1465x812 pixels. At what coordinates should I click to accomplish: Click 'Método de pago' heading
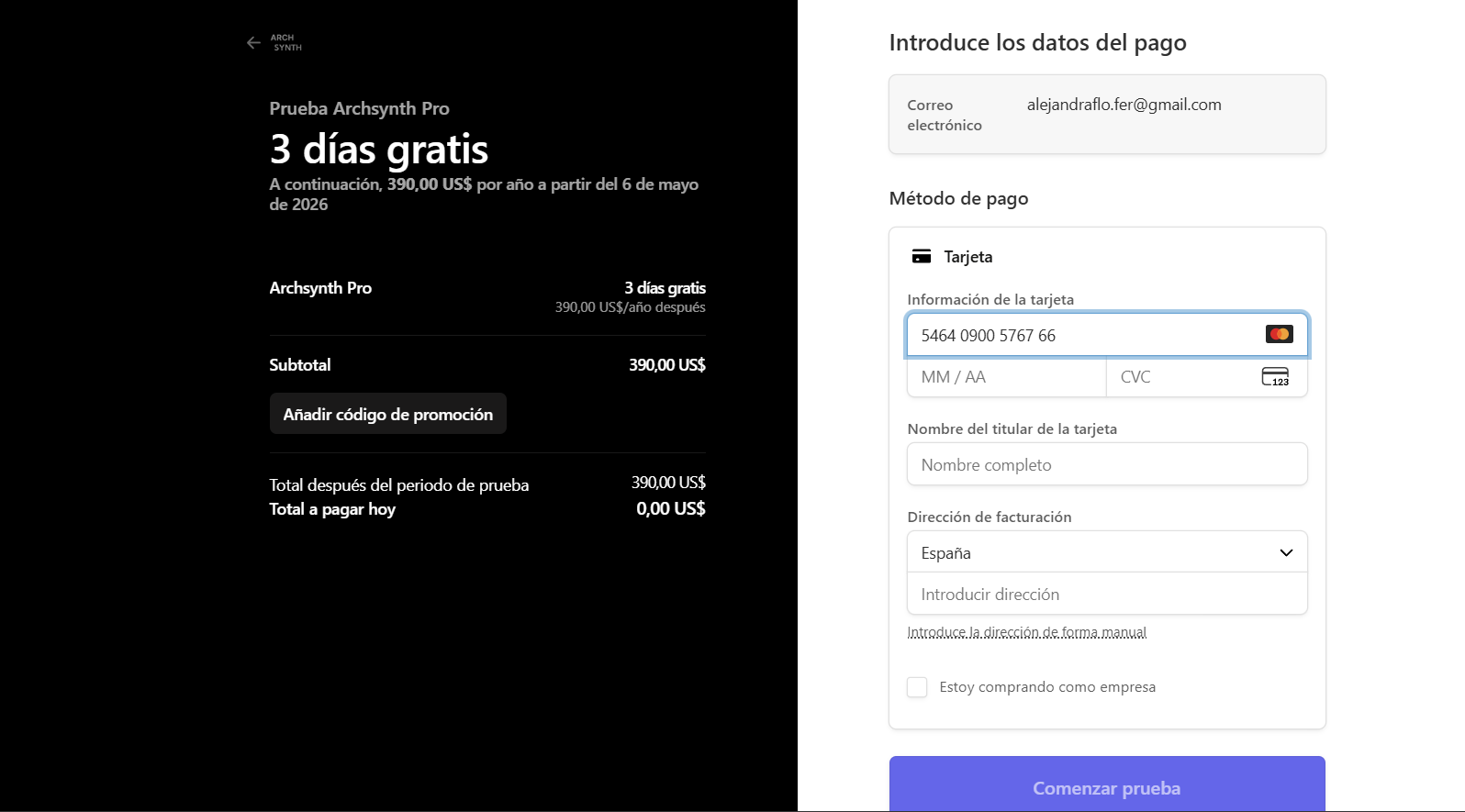[x=959, y=199]
